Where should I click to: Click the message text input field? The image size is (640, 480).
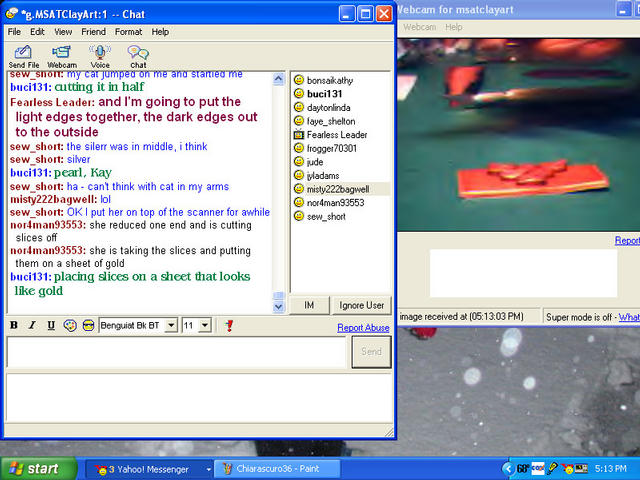click(x=176, y=352)
